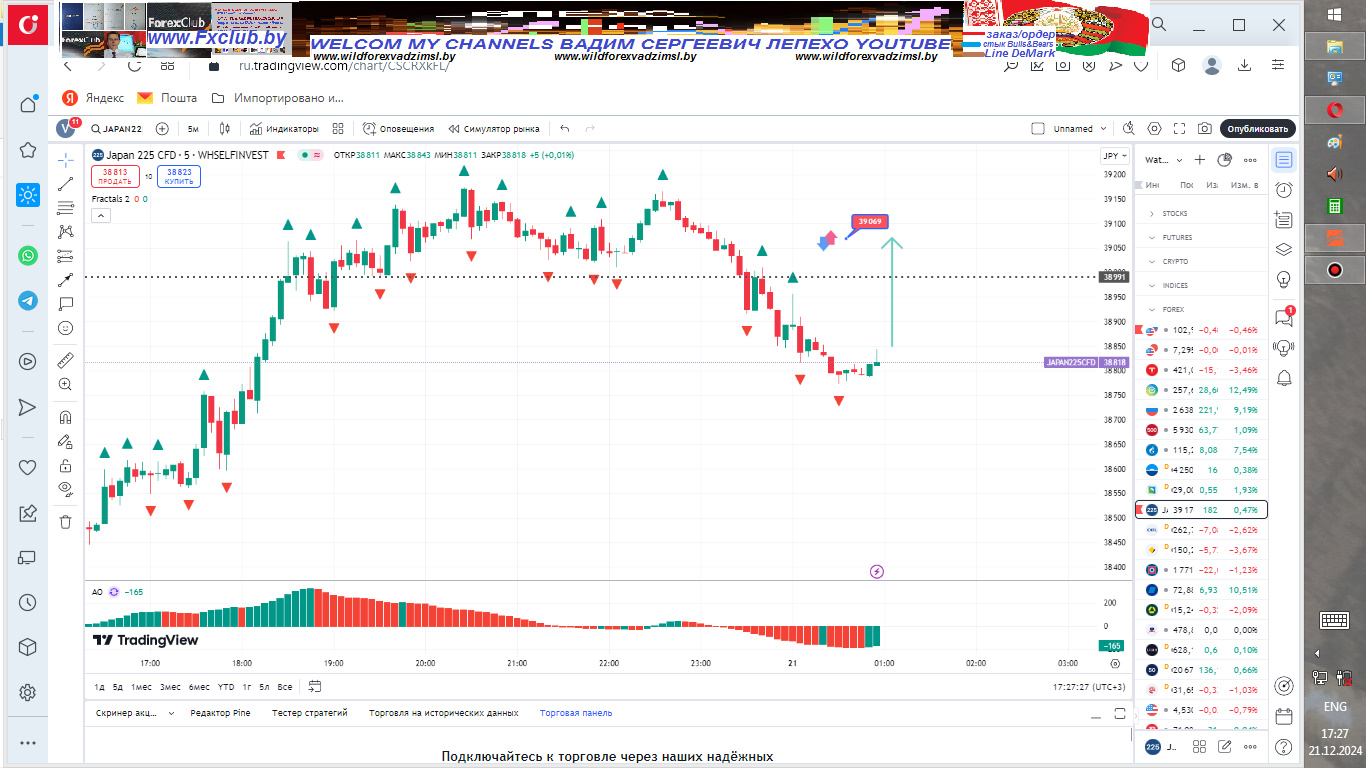Viewport: 1366px width, 768px height.
Task: Toggle the watchlist panel icon
Action: pyautogui.click(x=1284, y=160)
